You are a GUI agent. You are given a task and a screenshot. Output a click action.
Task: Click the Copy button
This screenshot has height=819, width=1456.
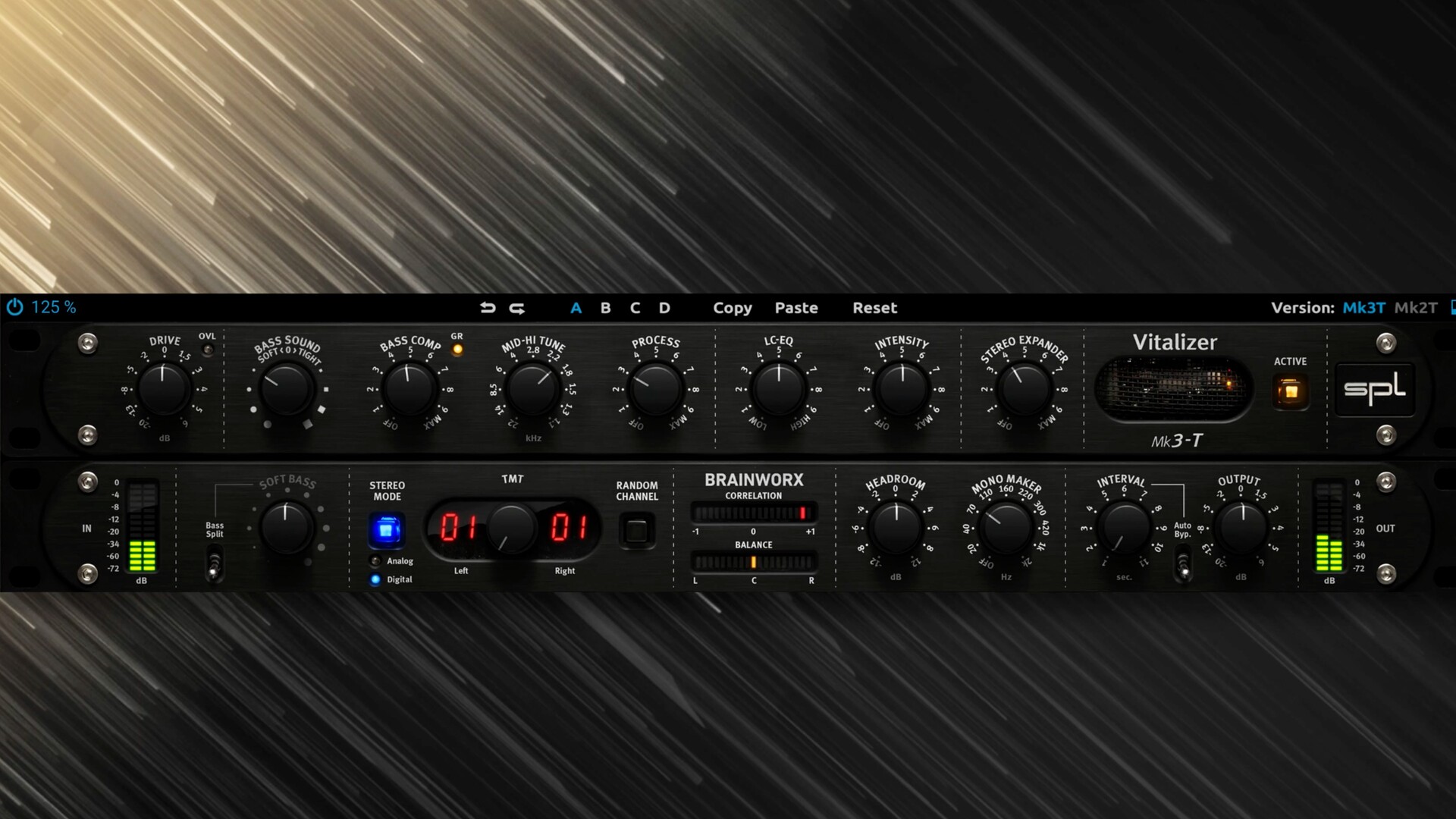click(x=733, y=308)
